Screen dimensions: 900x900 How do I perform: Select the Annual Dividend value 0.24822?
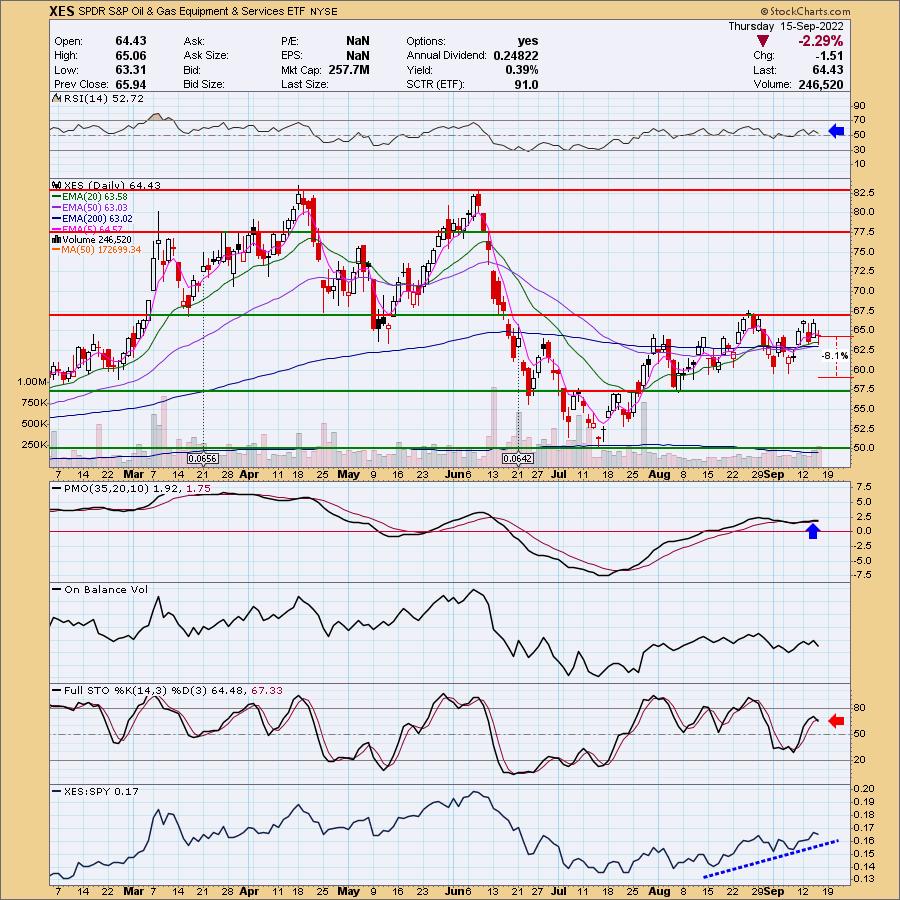pos(516,56)
